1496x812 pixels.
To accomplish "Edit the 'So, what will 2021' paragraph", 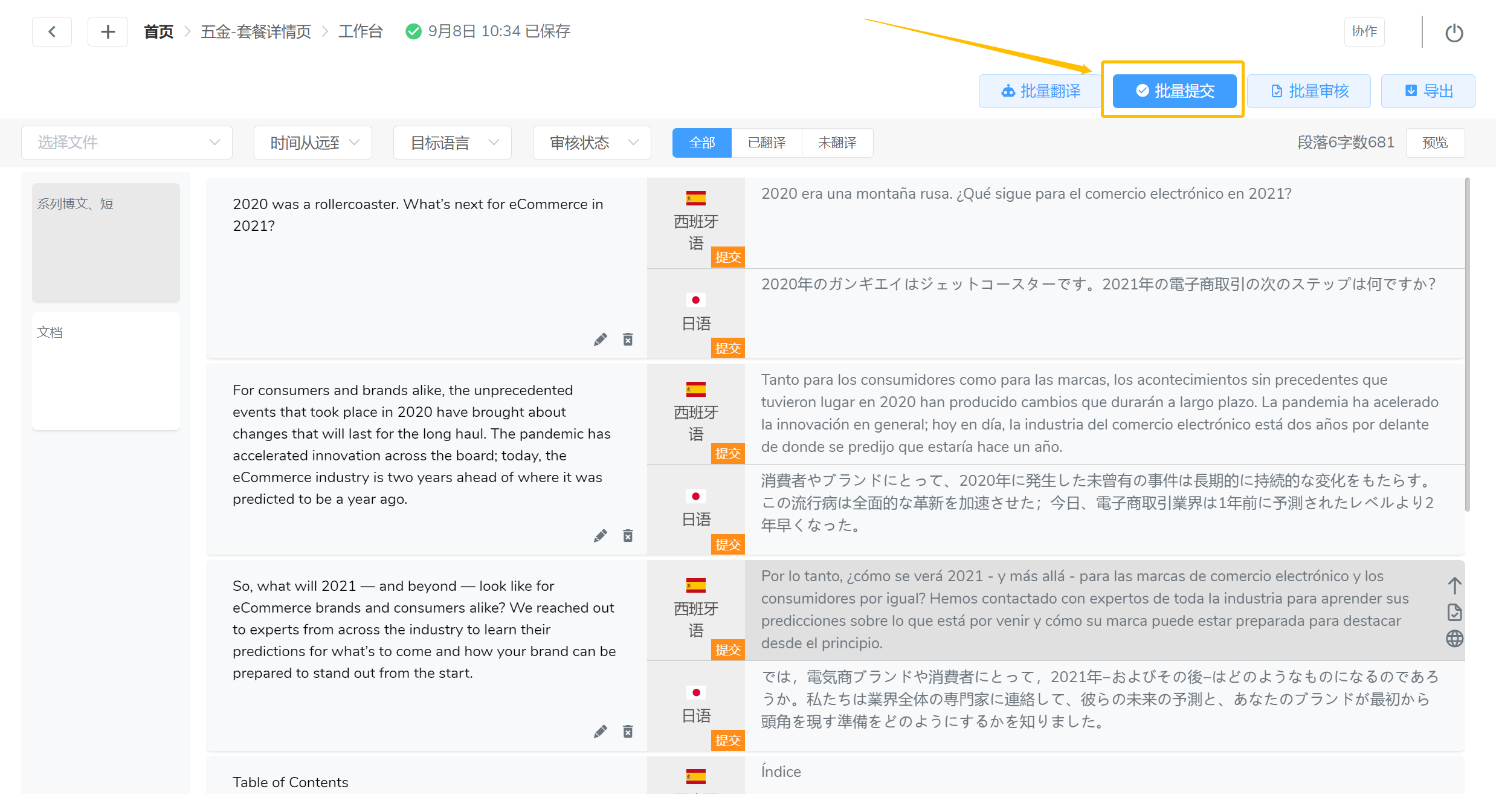I will (600, 732).
